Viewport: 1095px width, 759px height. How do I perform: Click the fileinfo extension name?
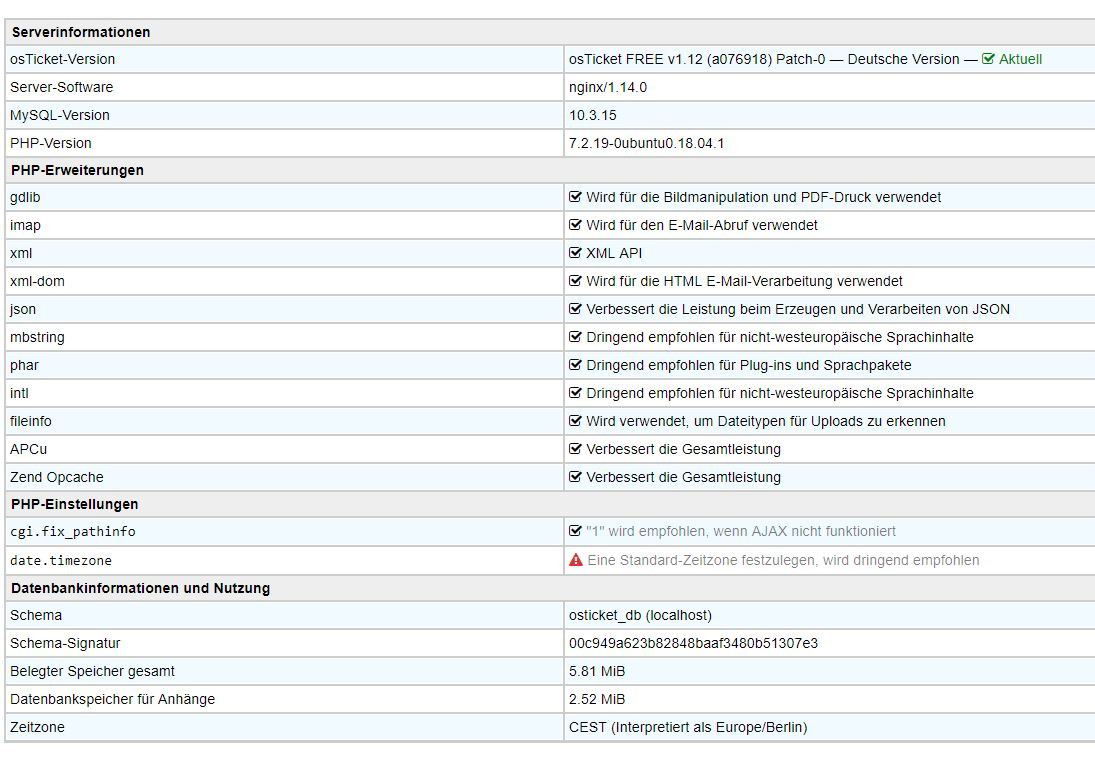point(31,421)
